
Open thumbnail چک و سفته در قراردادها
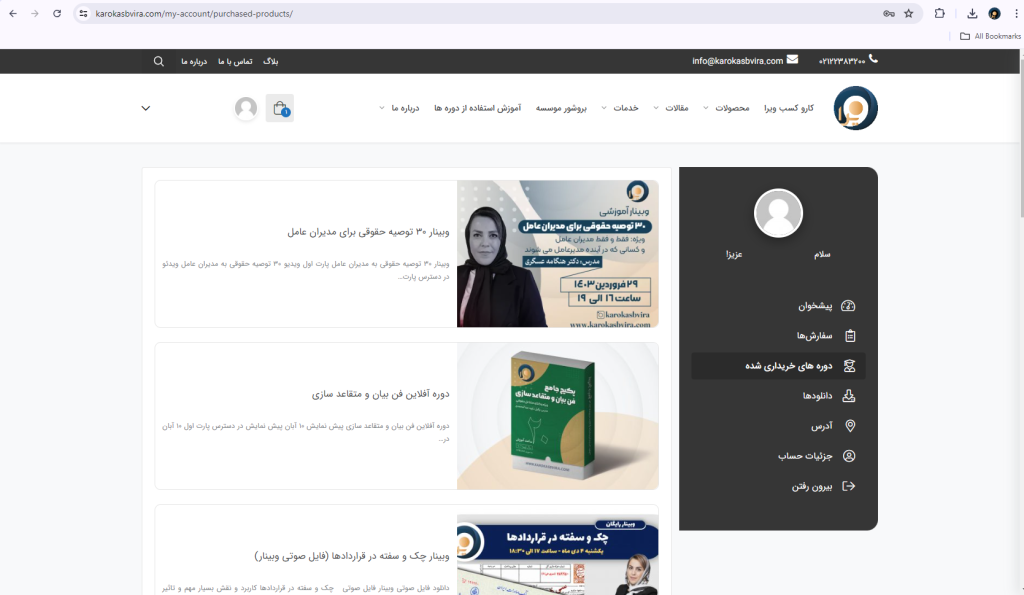[558, 555]
